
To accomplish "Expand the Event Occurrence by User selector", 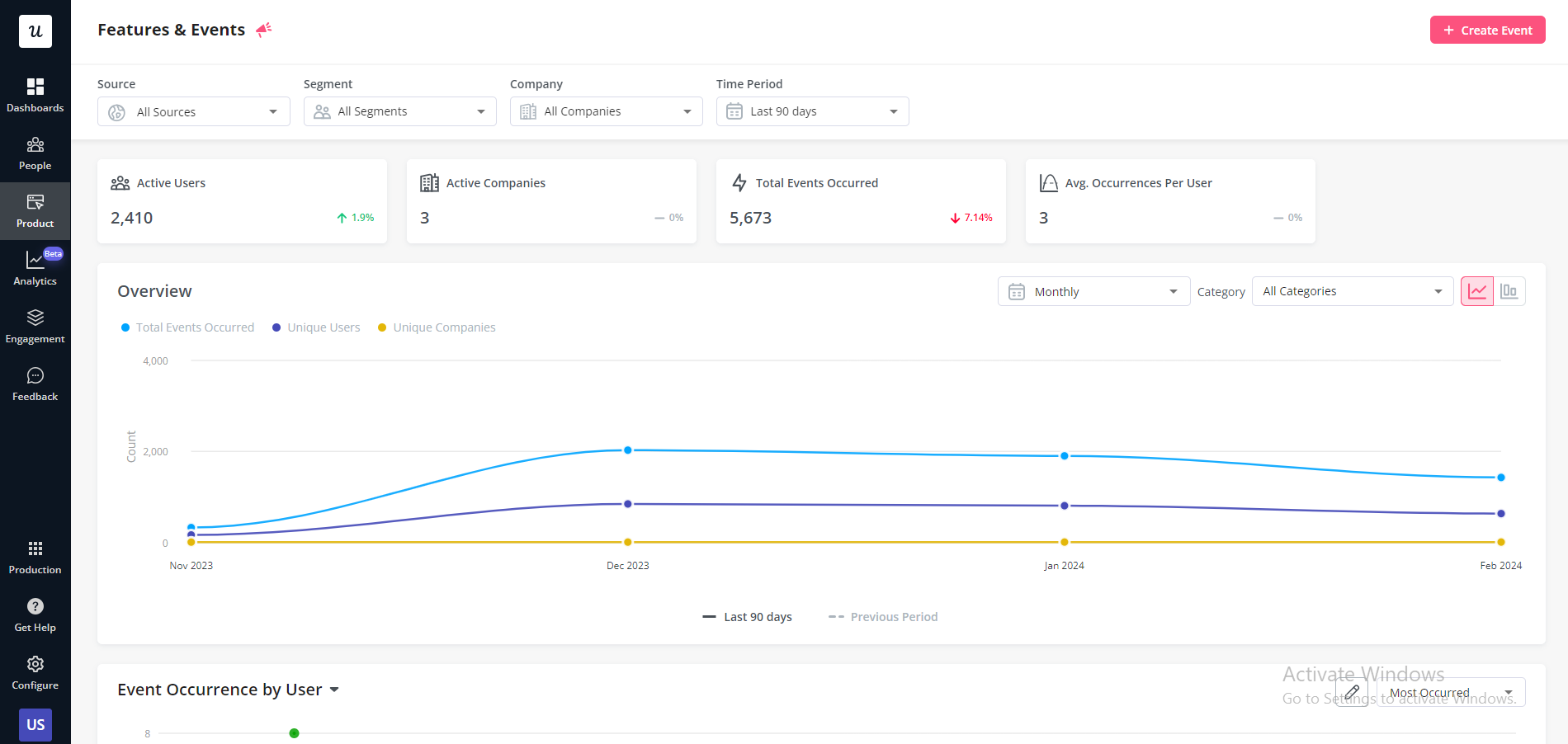I will [x=334, y=690].
